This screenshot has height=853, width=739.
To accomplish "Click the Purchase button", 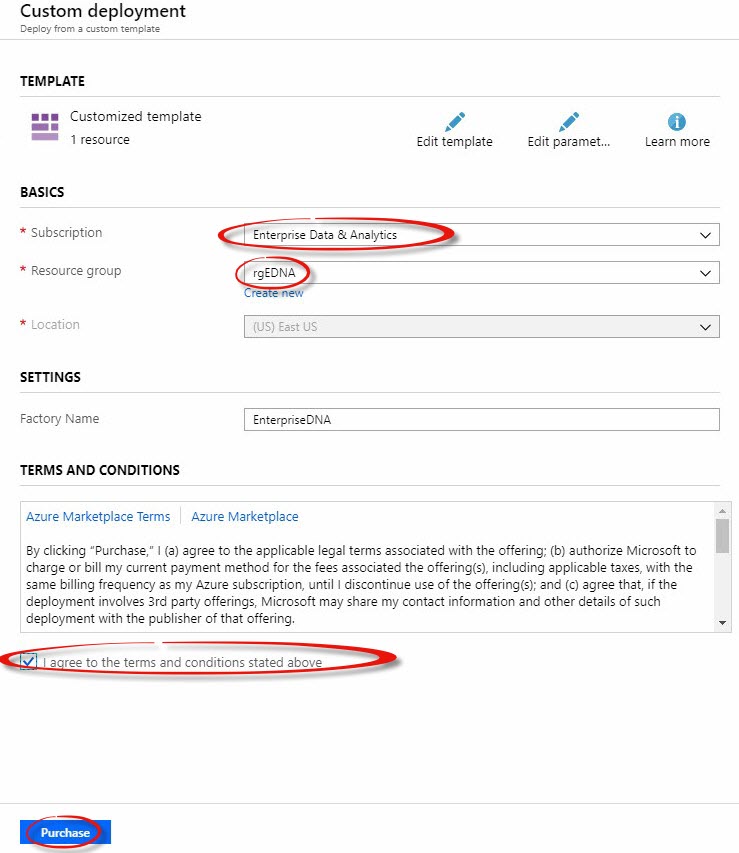I will [x=65, y=832].
